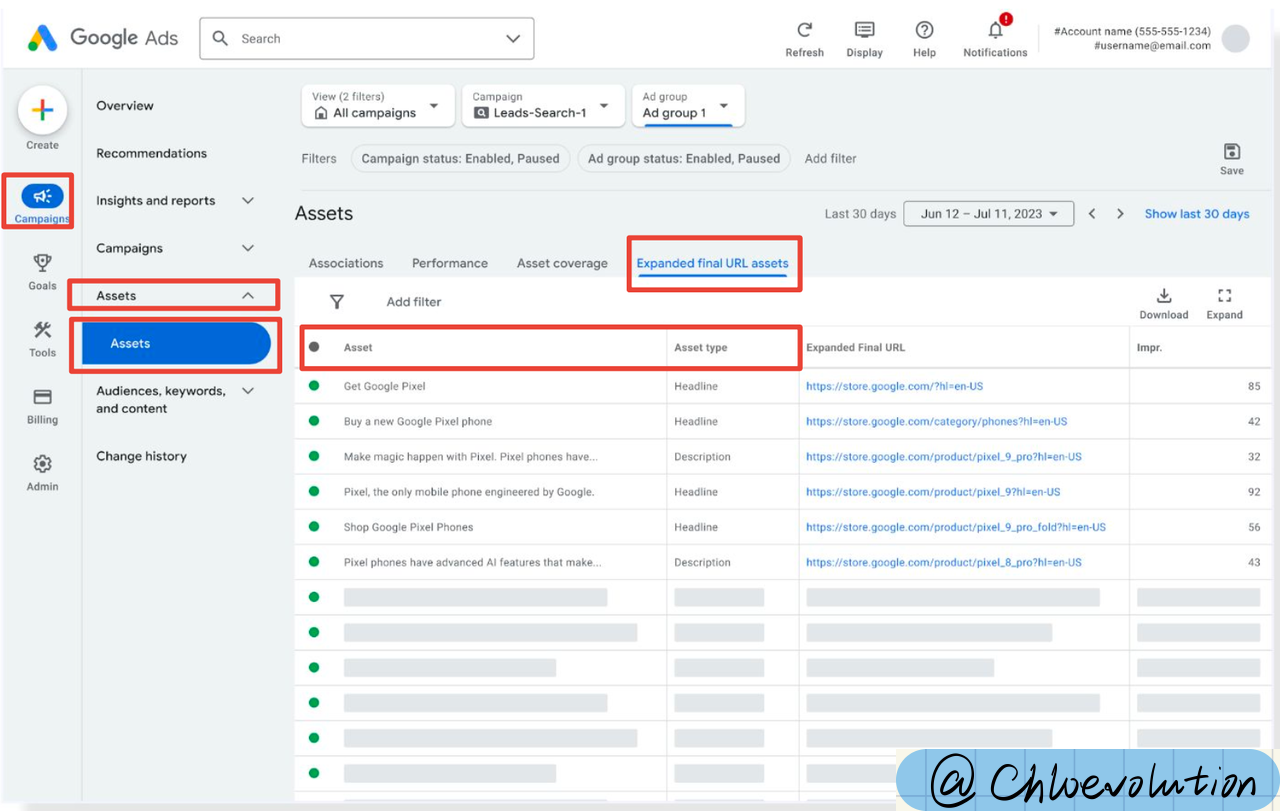Click Ad group status: Enabled, Paused chip

pyautogui.click(x=684, y=158)
